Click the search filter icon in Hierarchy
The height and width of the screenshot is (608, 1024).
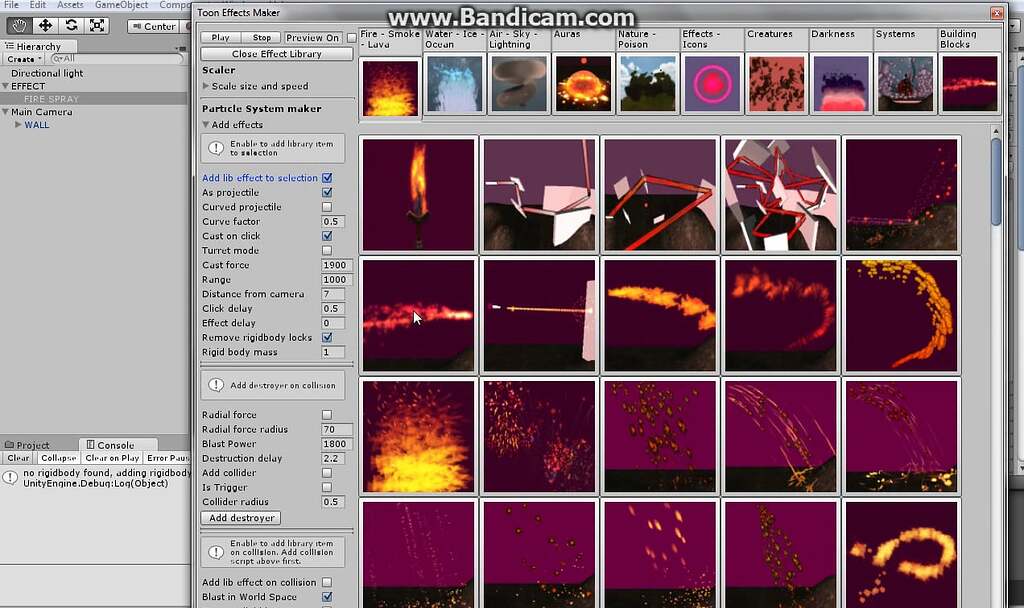tap(57, 58)
